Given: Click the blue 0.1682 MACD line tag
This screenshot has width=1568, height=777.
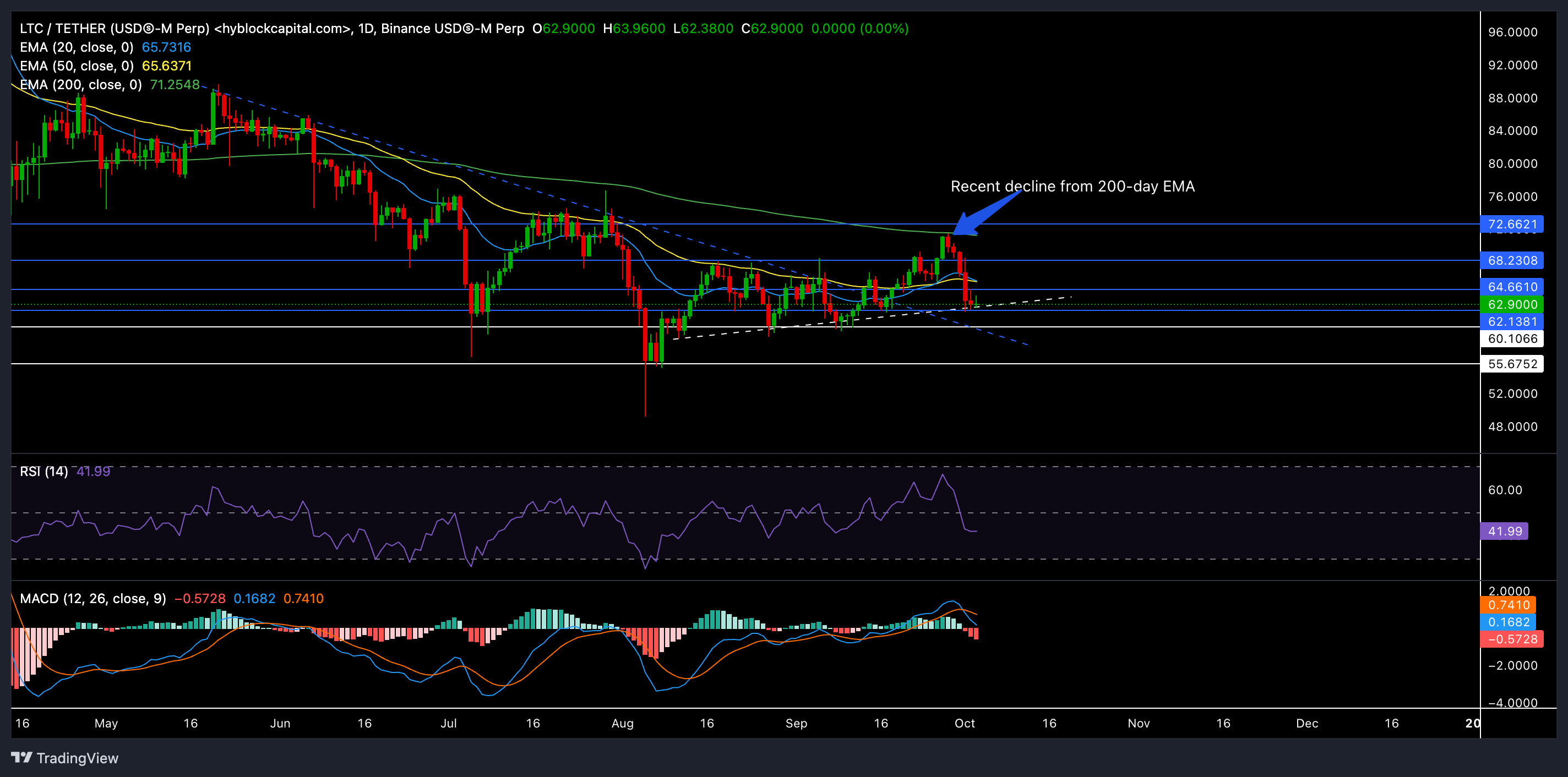Looking at the screenshot, I should [x=1508, y=622].
